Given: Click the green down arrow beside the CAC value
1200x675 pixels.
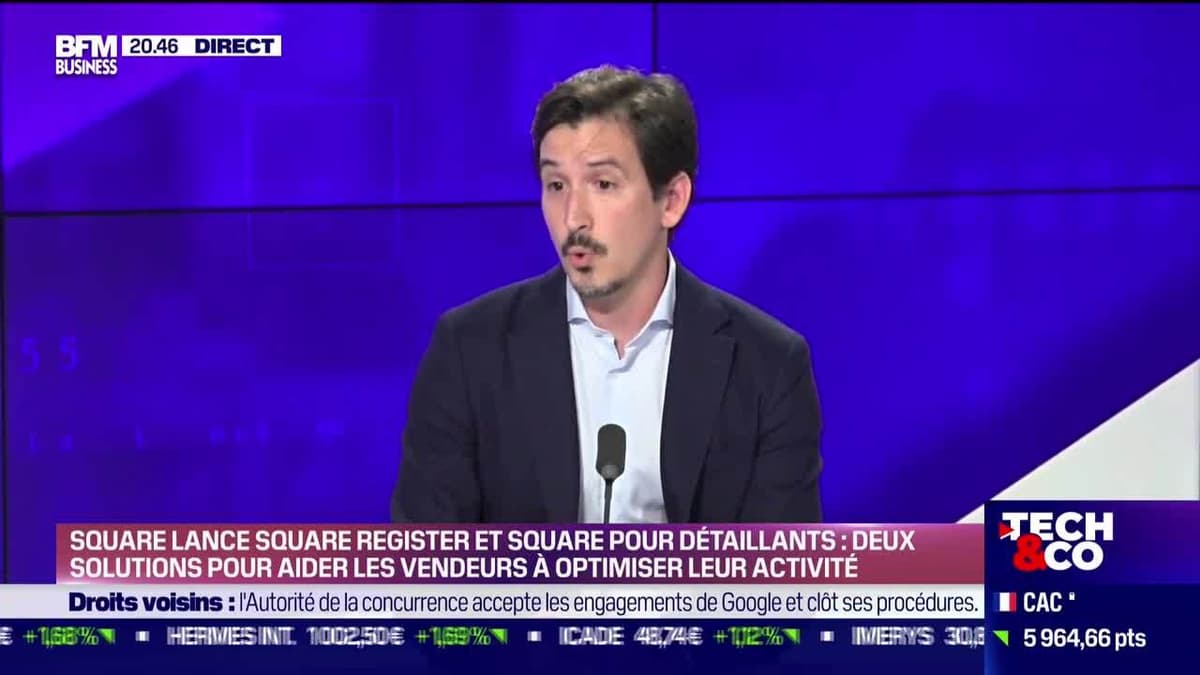Looking at the screenshot, I should pos(1001,638).
